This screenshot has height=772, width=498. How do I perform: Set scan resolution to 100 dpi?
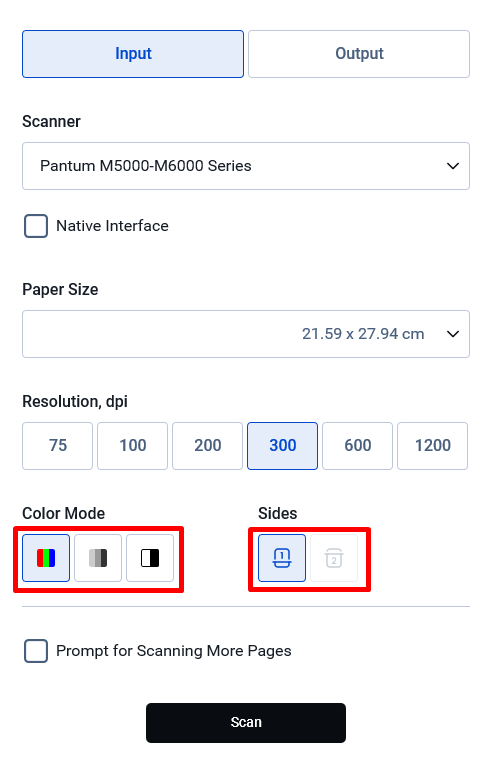133,446
